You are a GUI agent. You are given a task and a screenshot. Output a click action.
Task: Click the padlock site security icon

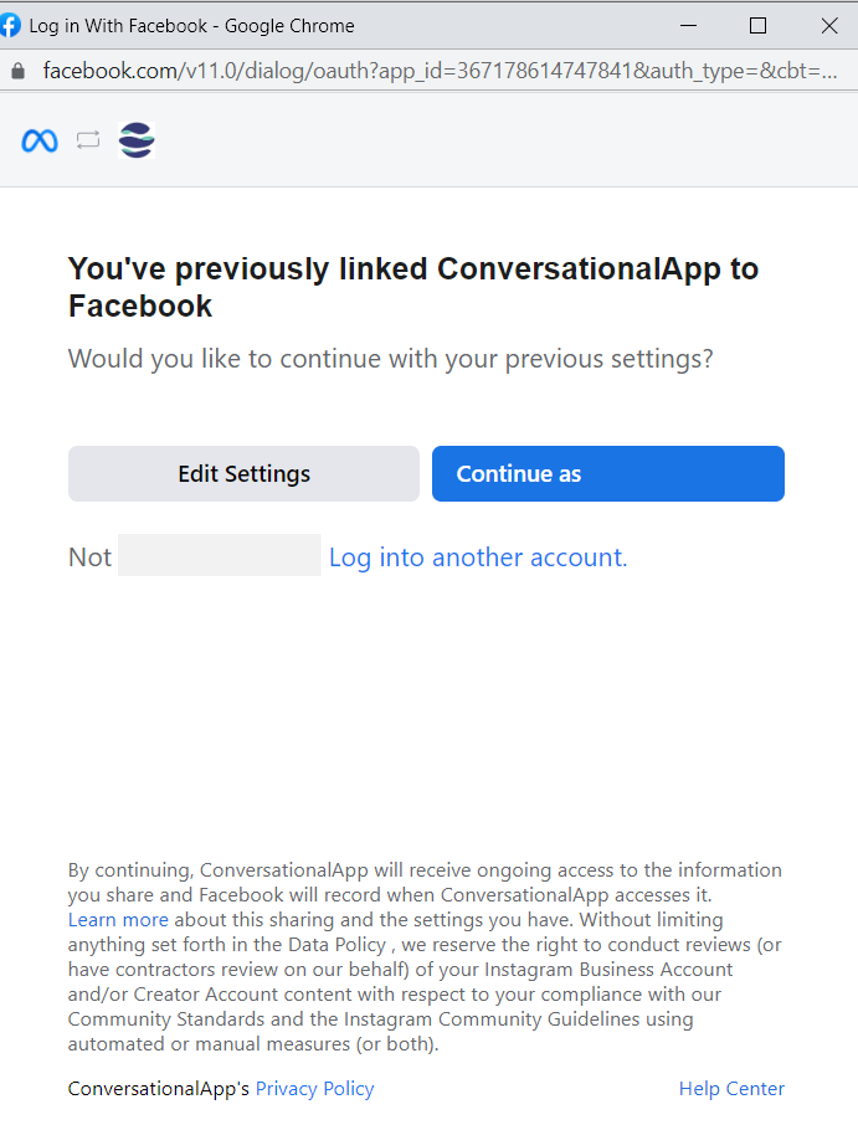pos(17,72)
